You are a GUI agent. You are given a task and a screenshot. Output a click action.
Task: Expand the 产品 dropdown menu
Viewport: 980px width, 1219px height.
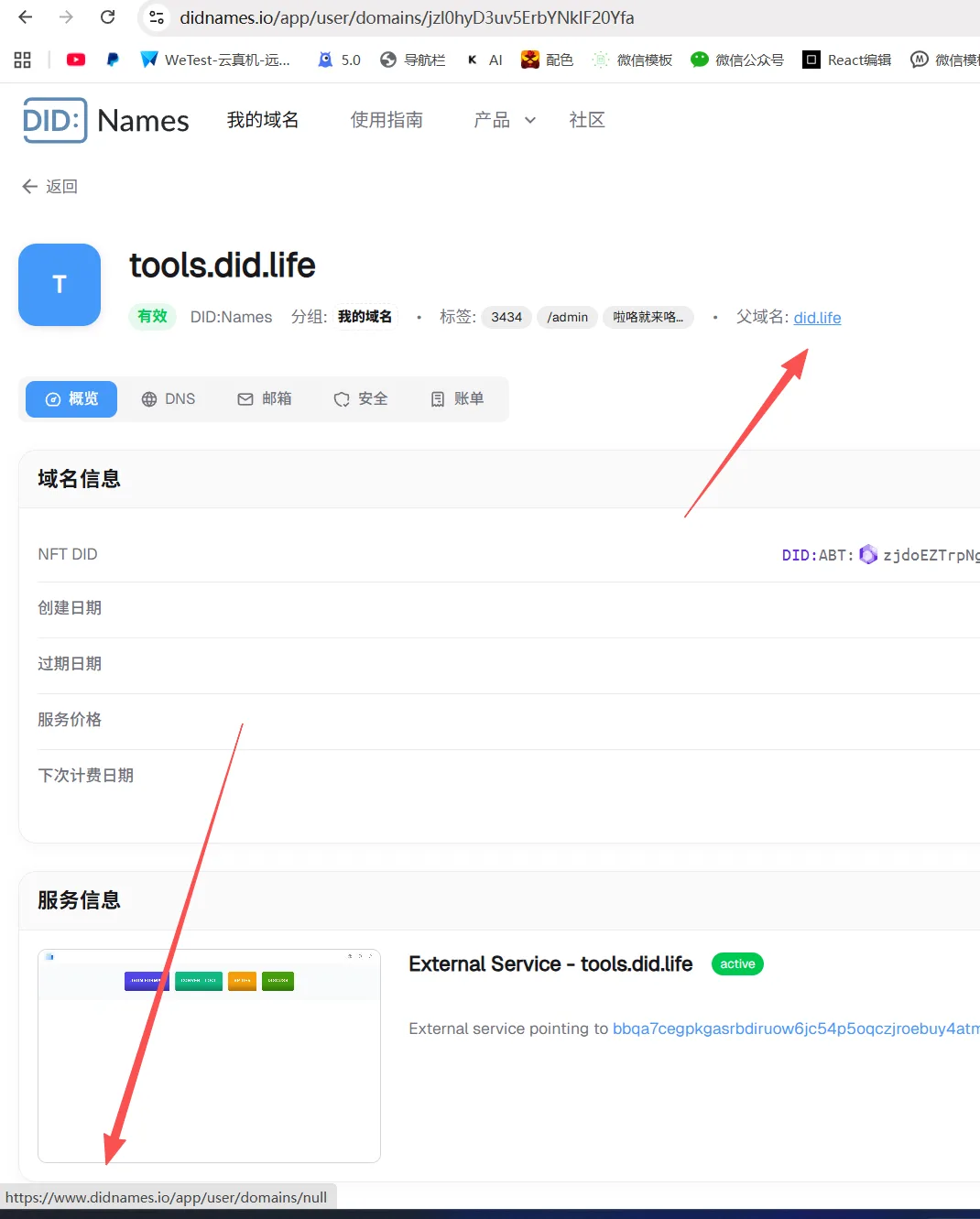tap(505, 120)
